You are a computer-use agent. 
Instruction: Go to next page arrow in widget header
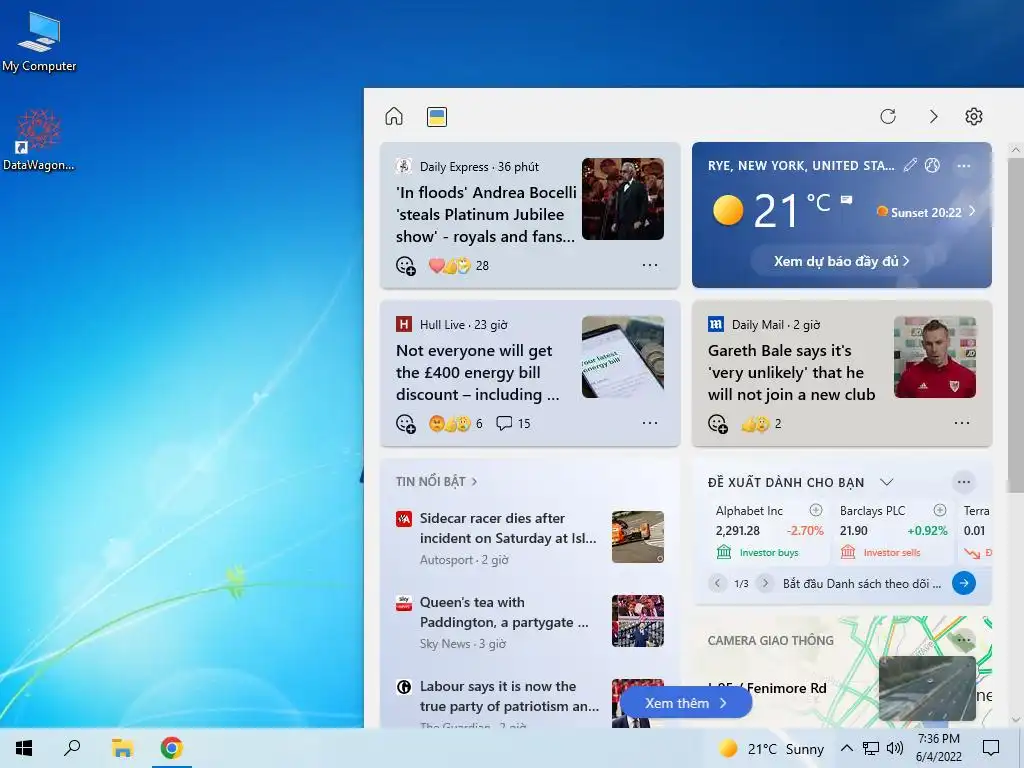[933, 116]
